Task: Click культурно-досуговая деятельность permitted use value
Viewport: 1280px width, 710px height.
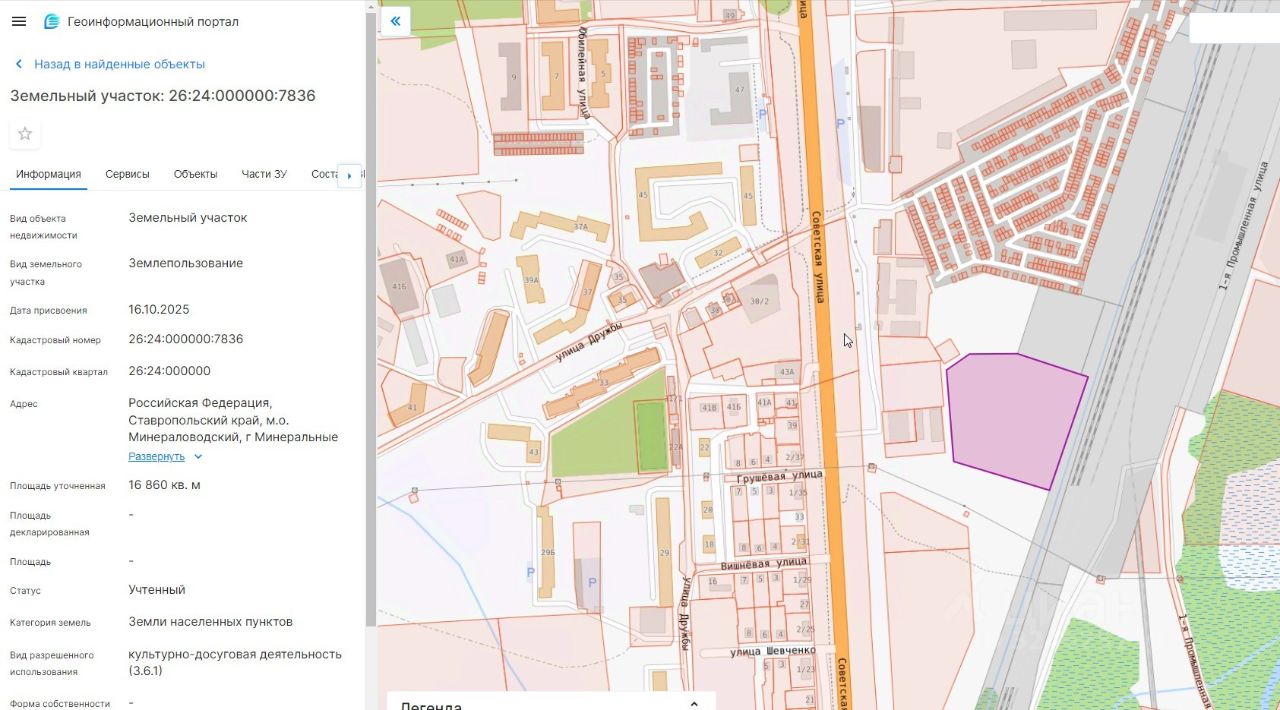Action: click(235, 662)
